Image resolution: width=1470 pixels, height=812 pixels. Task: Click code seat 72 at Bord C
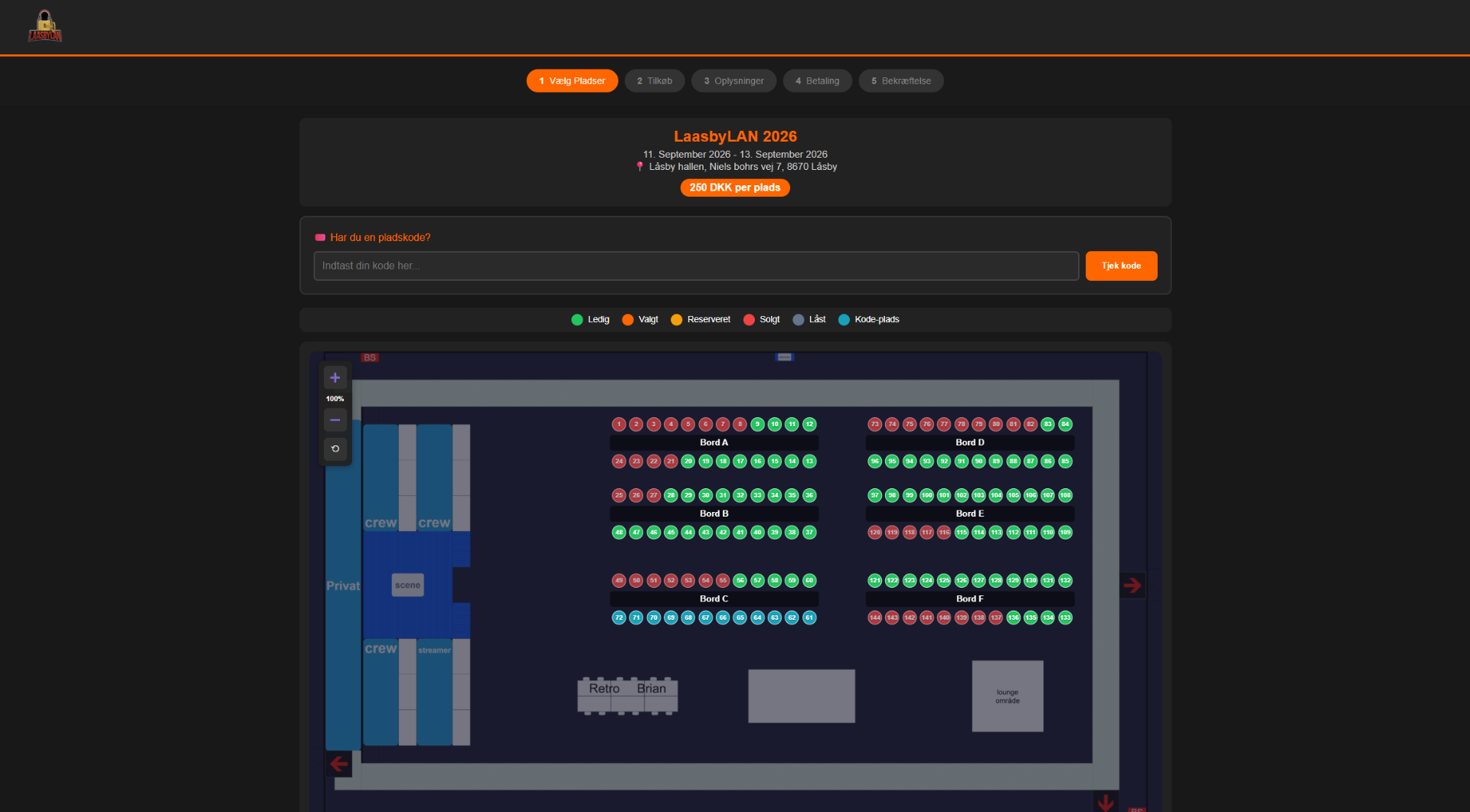pos(619,618)
